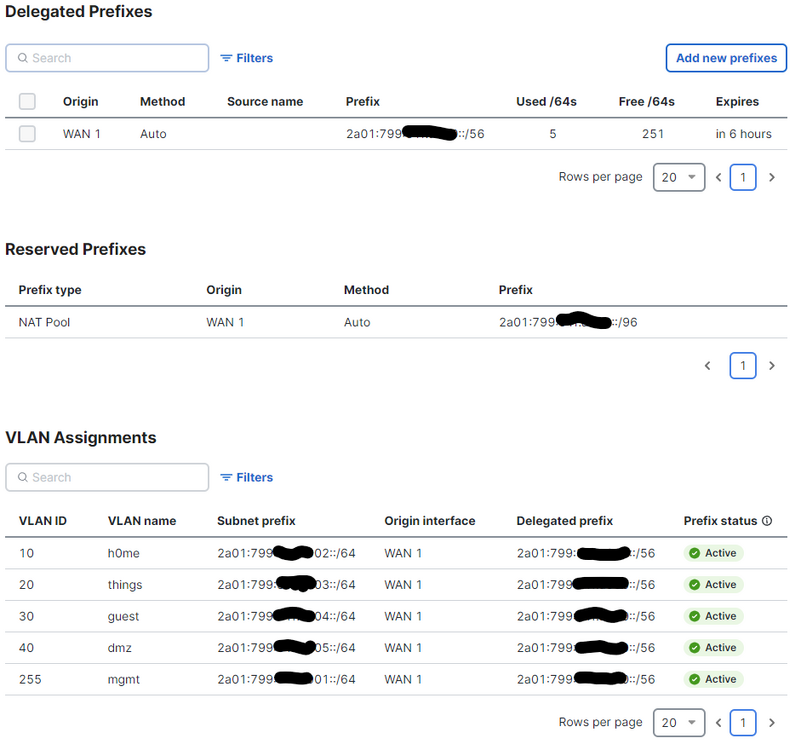Image resolution: width=801 pixels, height=750 pixels.
Task: Click the Add new prefixes button
Action: 726,58
